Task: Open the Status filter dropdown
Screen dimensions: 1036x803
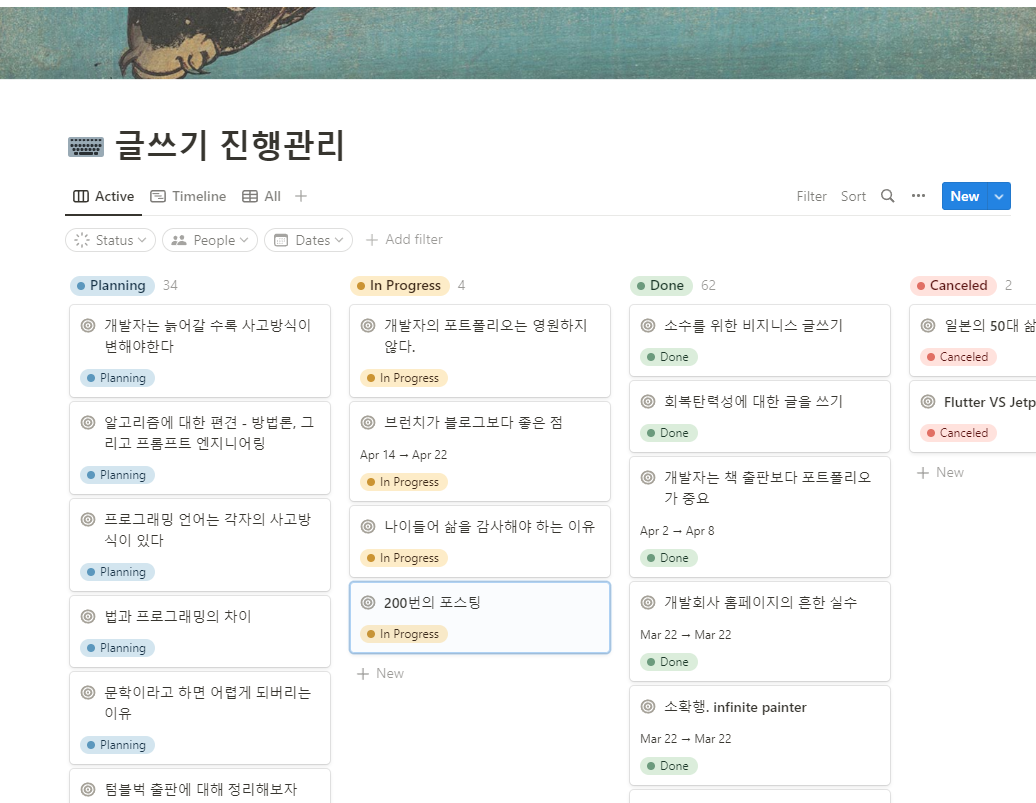Action: pos(110,240)
